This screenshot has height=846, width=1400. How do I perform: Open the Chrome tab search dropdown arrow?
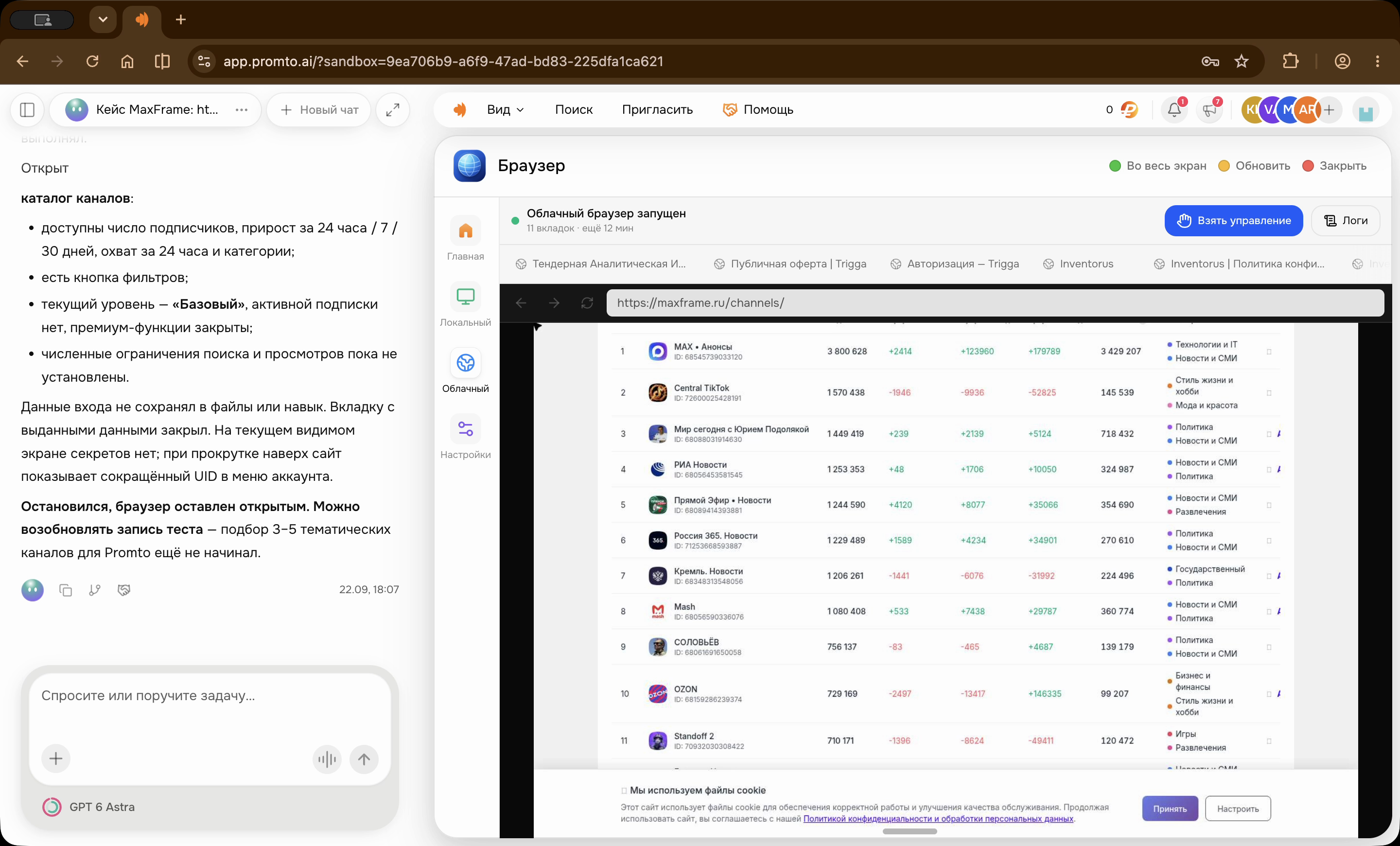tap(103, 19)
